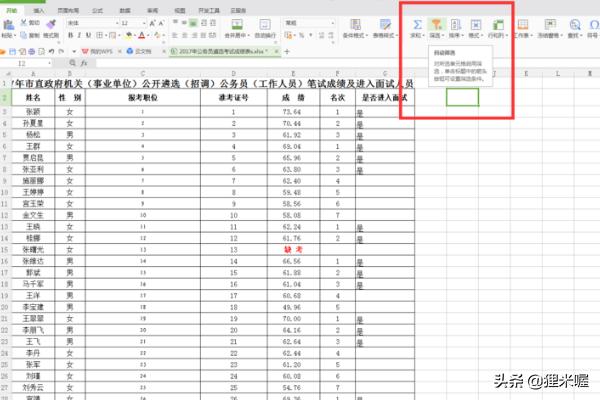Close the 2017 xlsx document tab
This screenshot has height=400, width=600.
(276, 51)
